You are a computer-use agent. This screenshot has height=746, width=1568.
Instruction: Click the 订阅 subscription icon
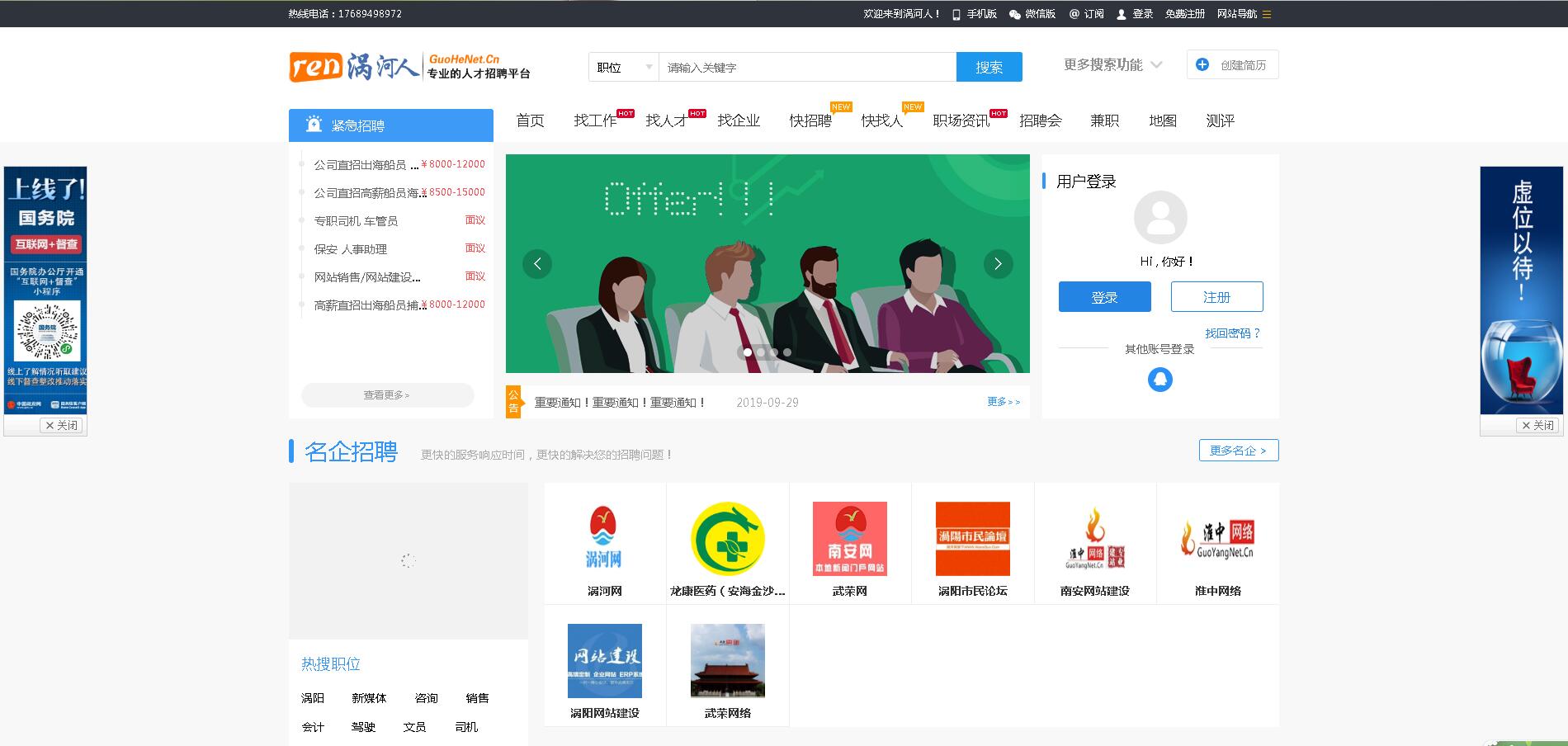pos(1073,14)
